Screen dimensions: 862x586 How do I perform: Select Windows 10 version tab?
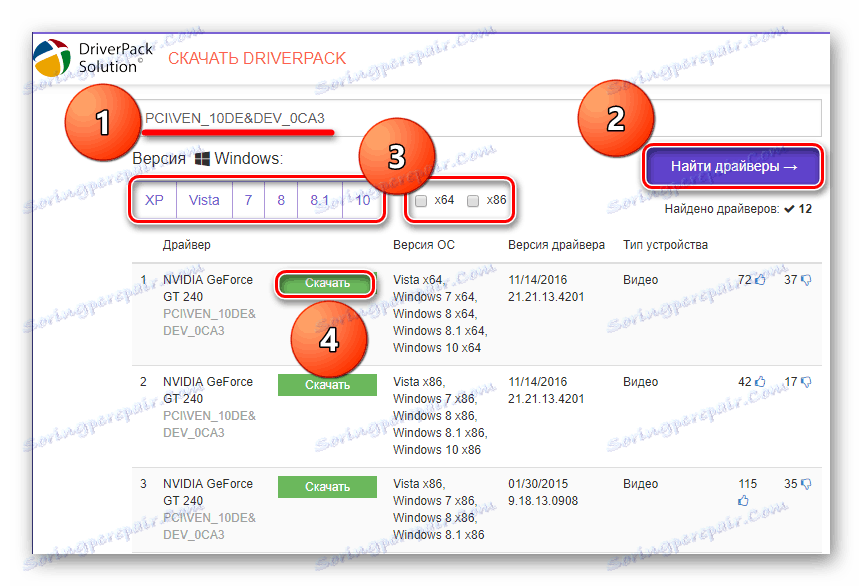(362, 200)
